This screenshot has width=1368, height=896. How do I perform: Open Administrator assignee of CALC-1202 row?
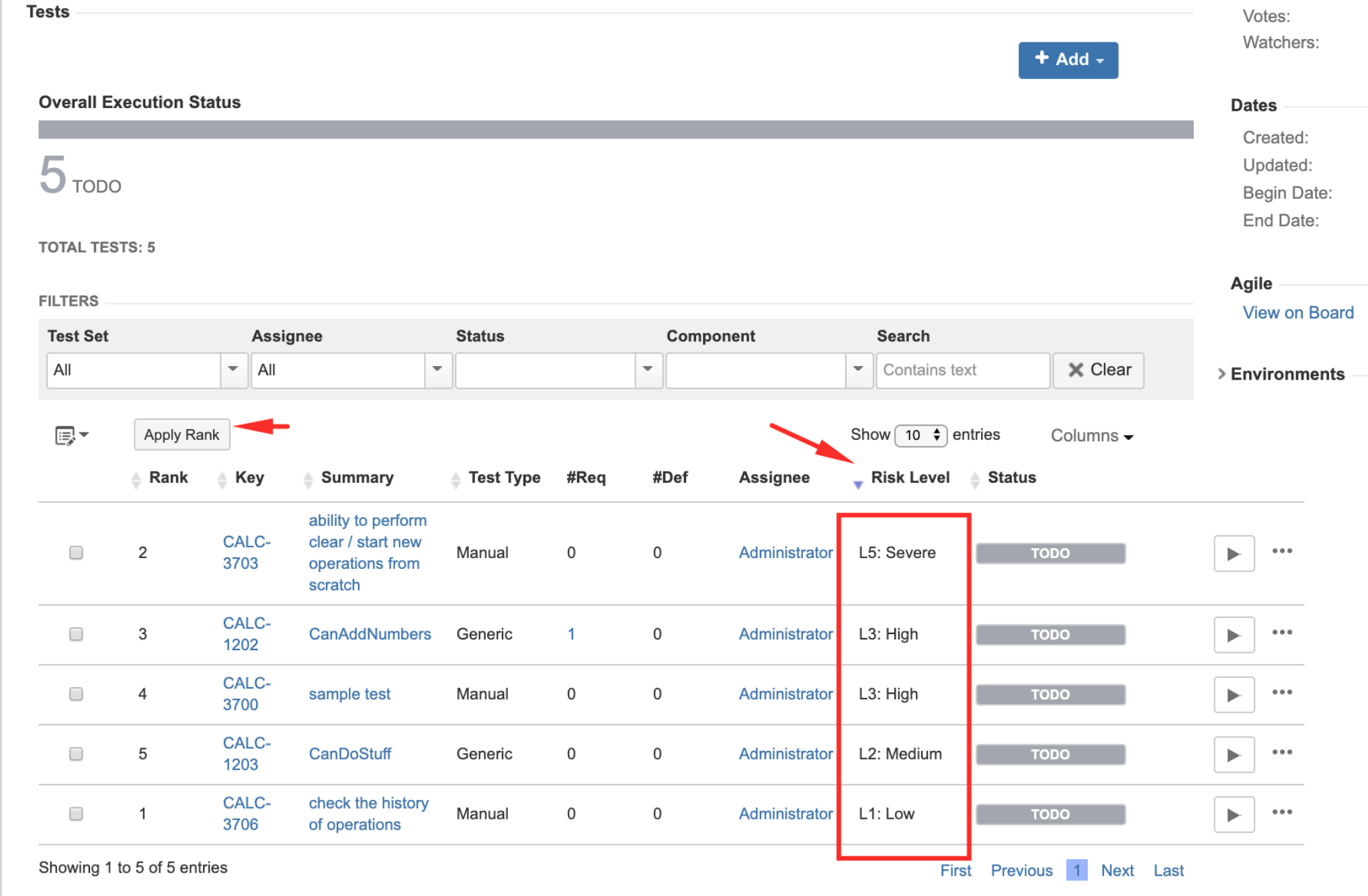pos(785,634)
